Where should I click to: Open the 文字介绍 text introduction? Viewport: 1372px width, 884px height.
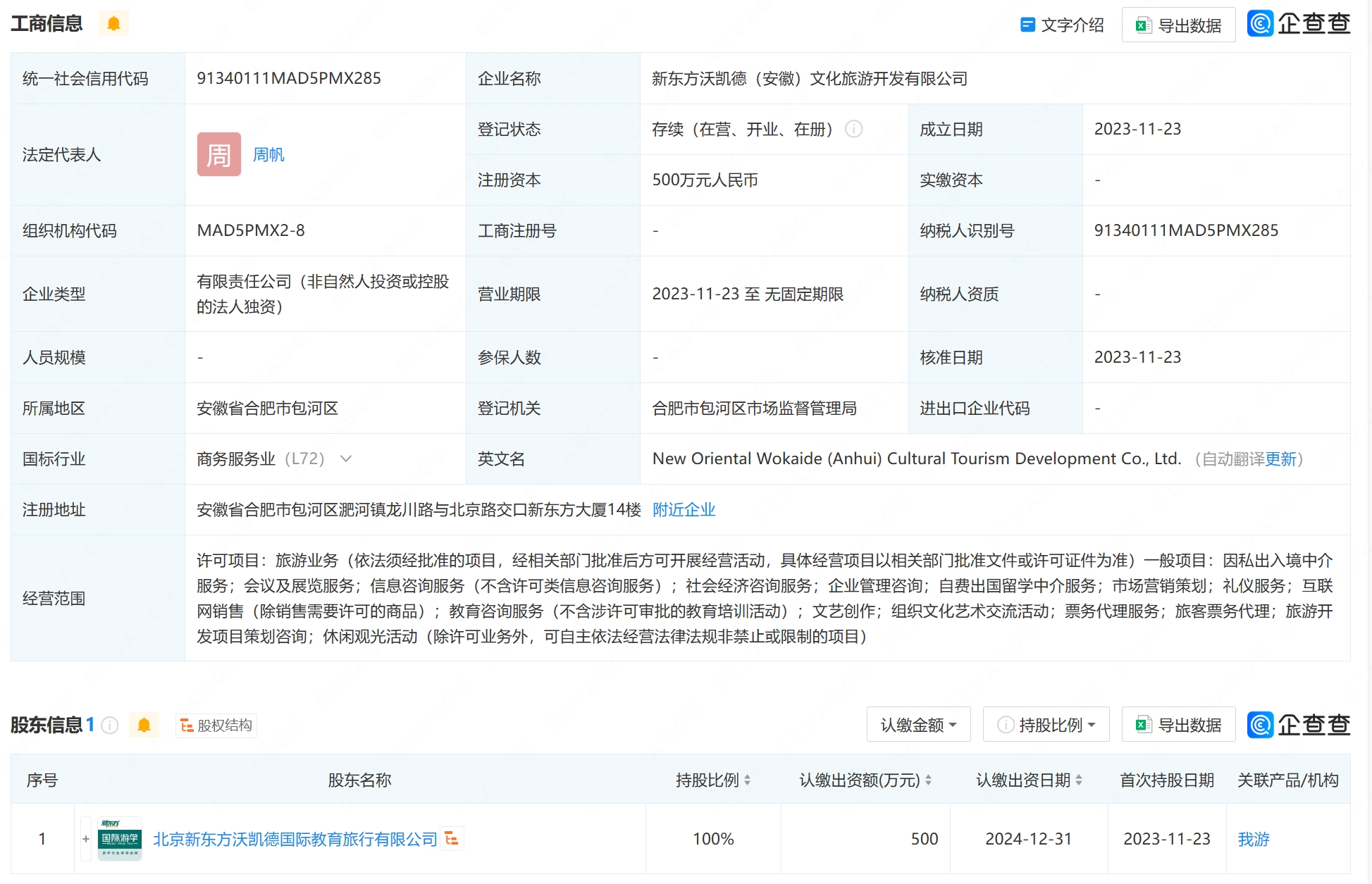click(1062, 25)
